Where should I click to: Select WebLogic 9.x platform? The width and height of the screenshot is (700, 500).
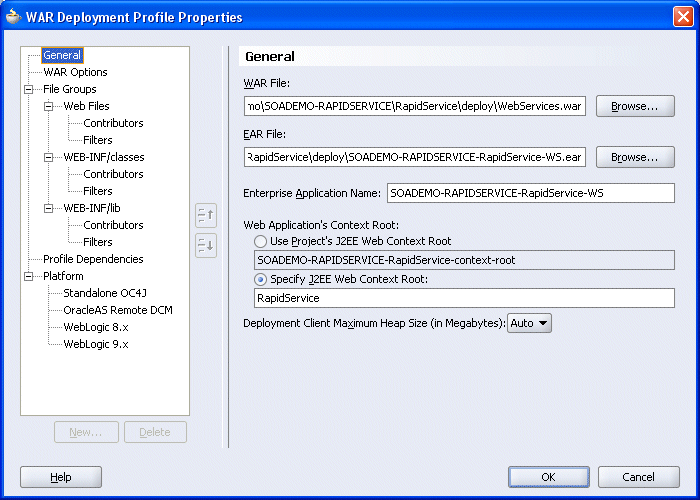coord(96,344)
